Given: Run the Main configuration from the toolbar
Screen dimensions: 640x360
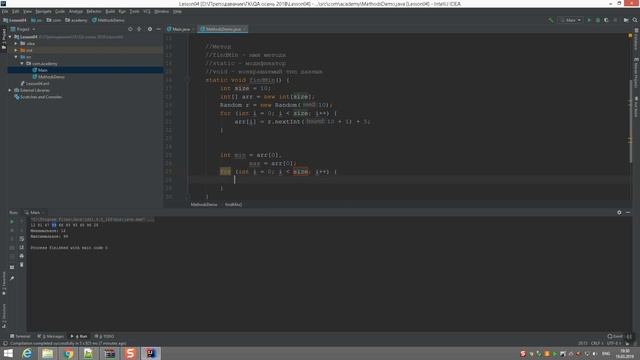Looking at the screenshot, I should coord(589,20).
